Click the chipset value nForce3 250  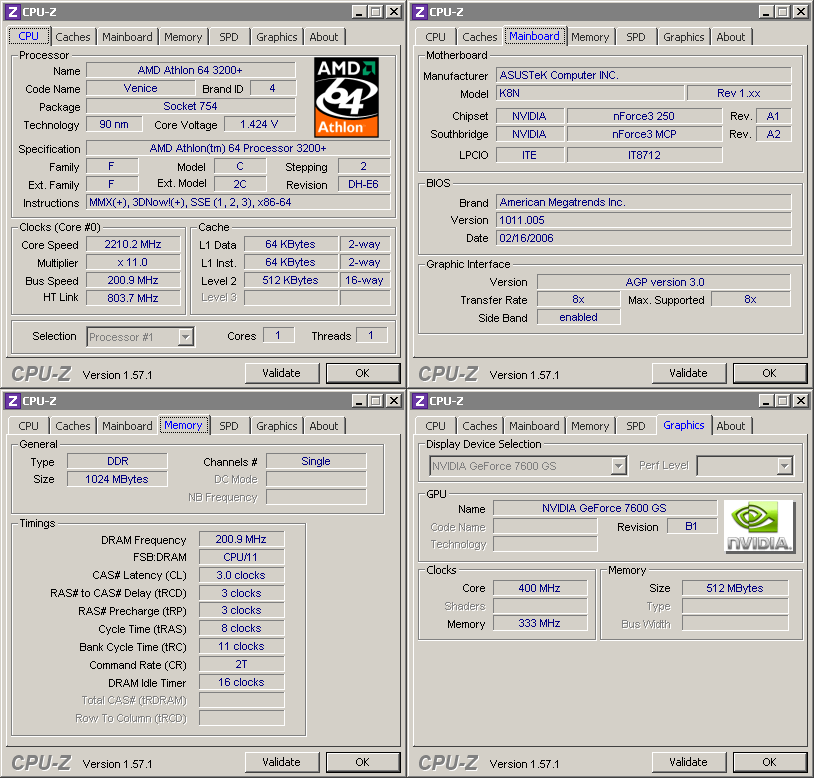pos(644,116)
